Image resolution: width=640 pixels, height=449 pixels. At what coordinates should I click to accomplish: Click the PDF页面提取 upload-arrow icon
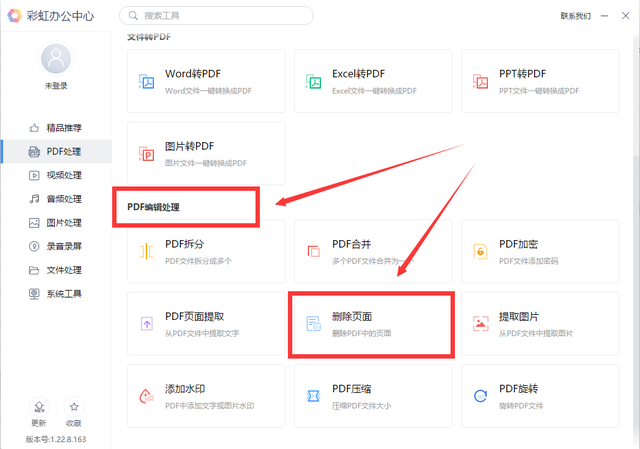147,324
